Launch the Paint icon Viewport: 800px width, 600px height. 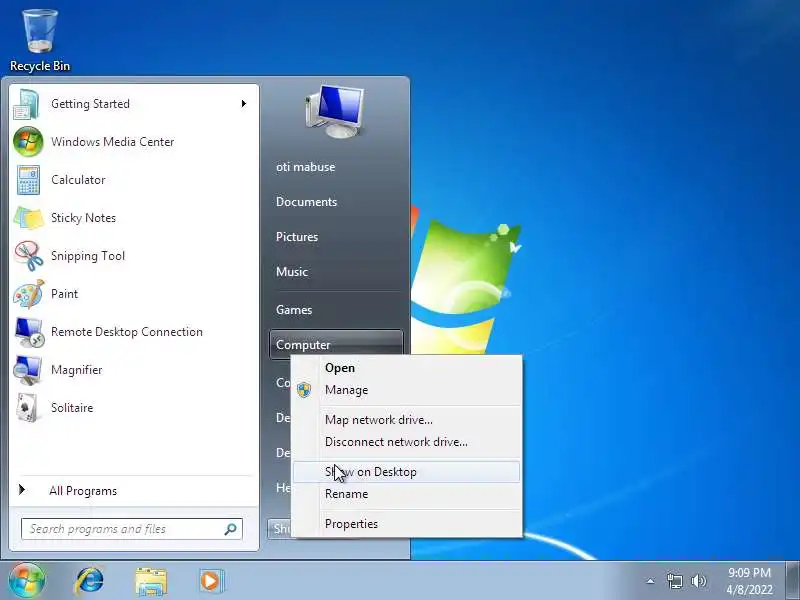coord(28,294)
